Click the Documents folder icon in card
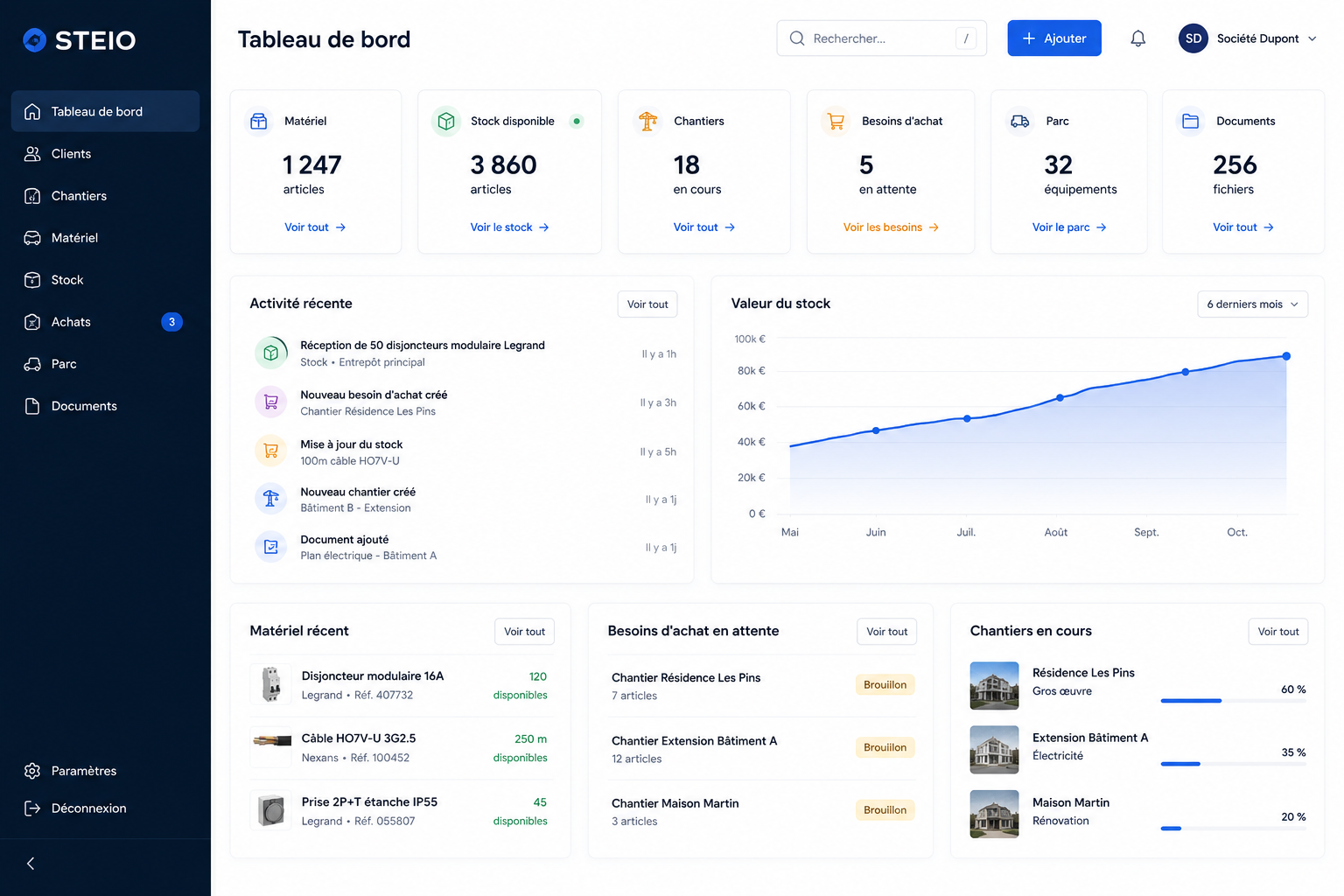 click(1191, 121)
